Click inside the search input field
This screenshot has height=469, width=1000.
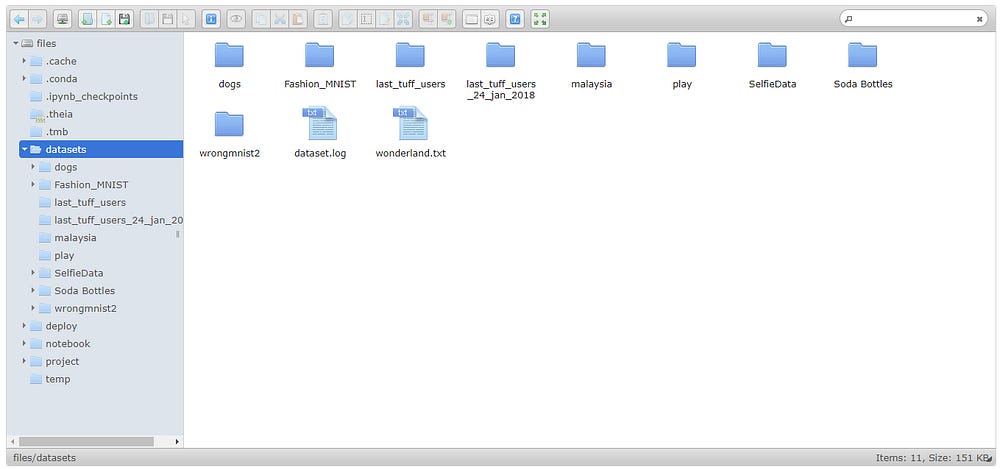tap(913, 19)
